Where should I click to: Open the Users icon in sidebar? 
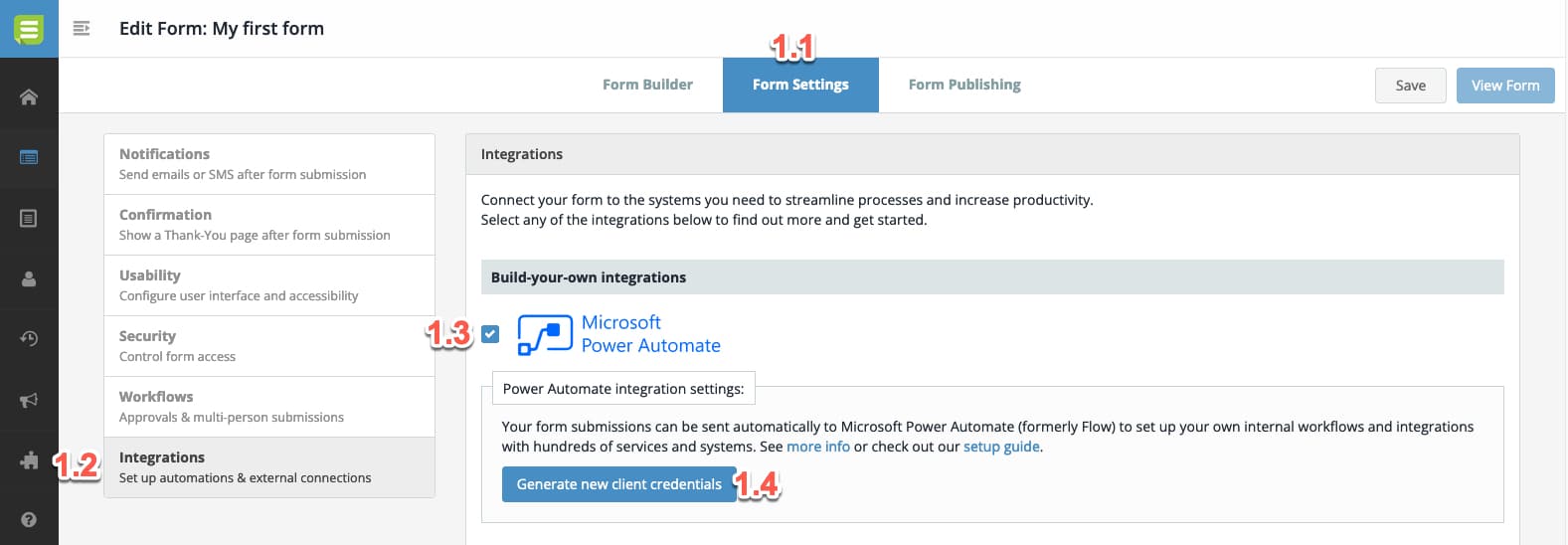29,278
